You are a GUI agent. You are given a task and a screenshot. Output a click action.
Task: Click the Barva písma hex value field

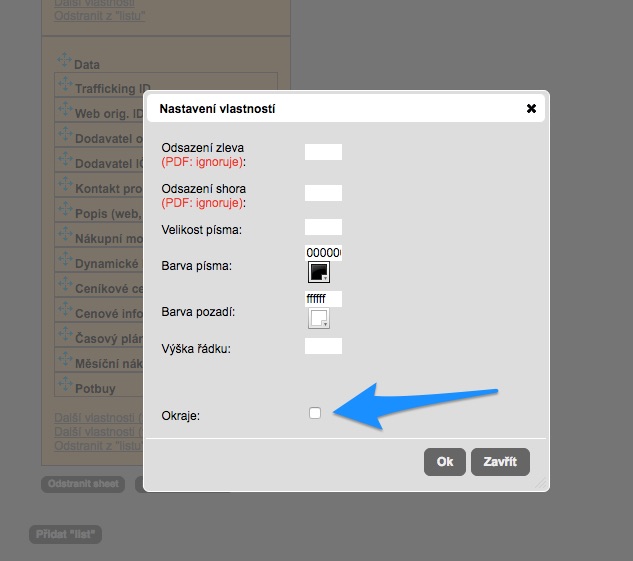coord(323,252)
